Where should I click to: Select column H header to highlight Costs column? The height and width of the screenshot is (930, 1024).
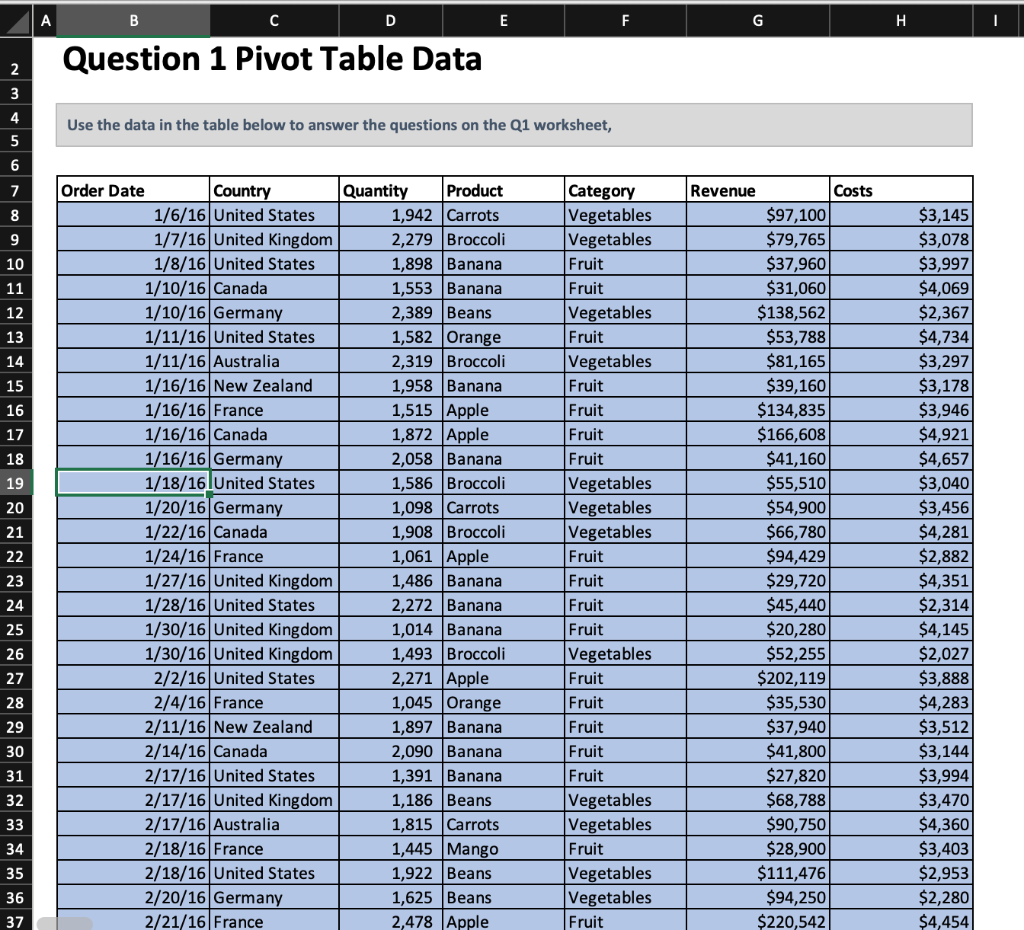[899, 19]
